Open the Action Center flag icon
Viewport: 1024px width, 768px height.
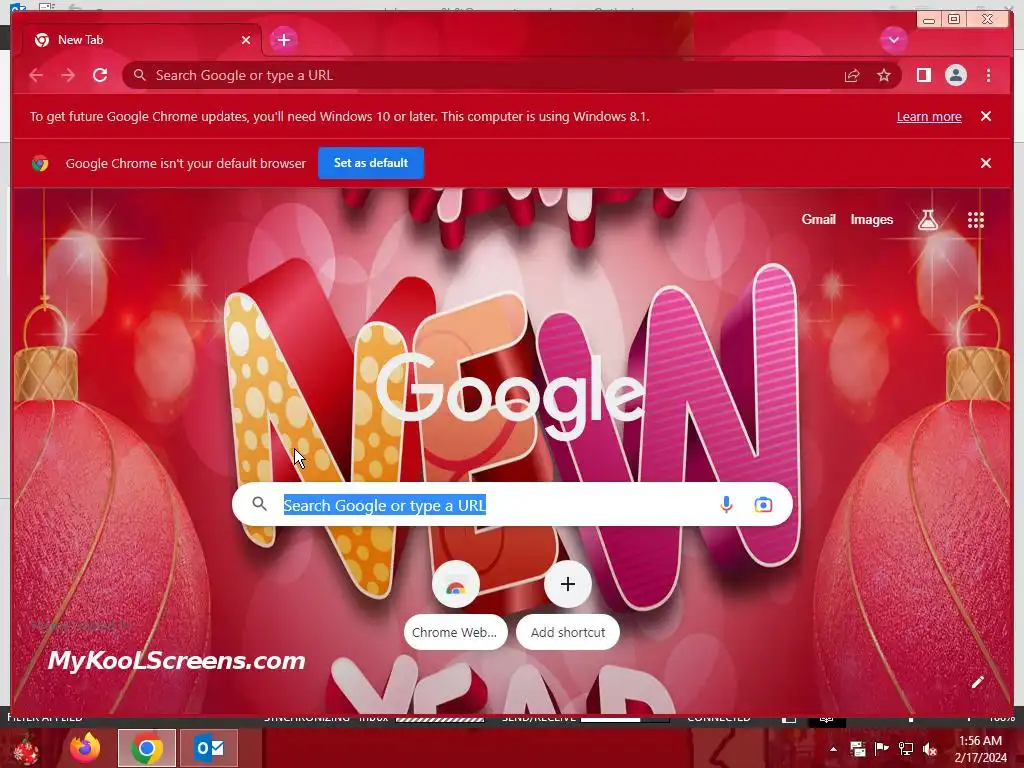[881, 749]
